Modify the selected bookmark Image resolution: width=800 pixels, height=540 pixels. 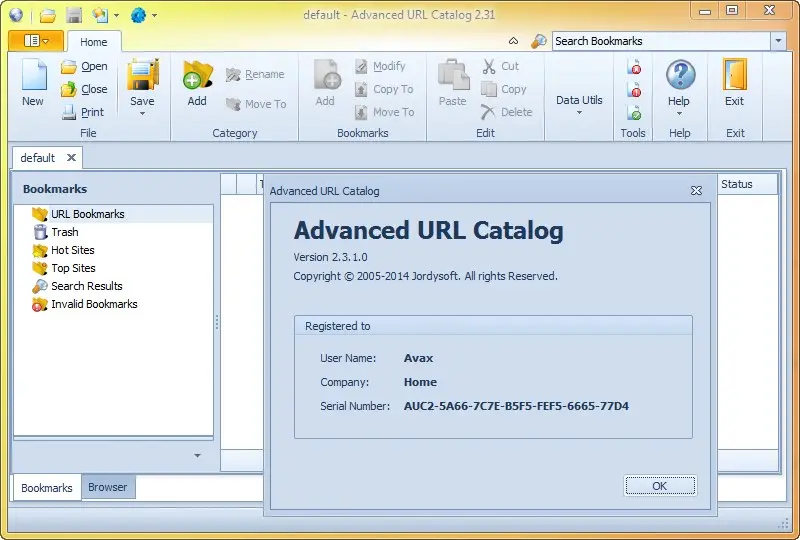(380, 66)
